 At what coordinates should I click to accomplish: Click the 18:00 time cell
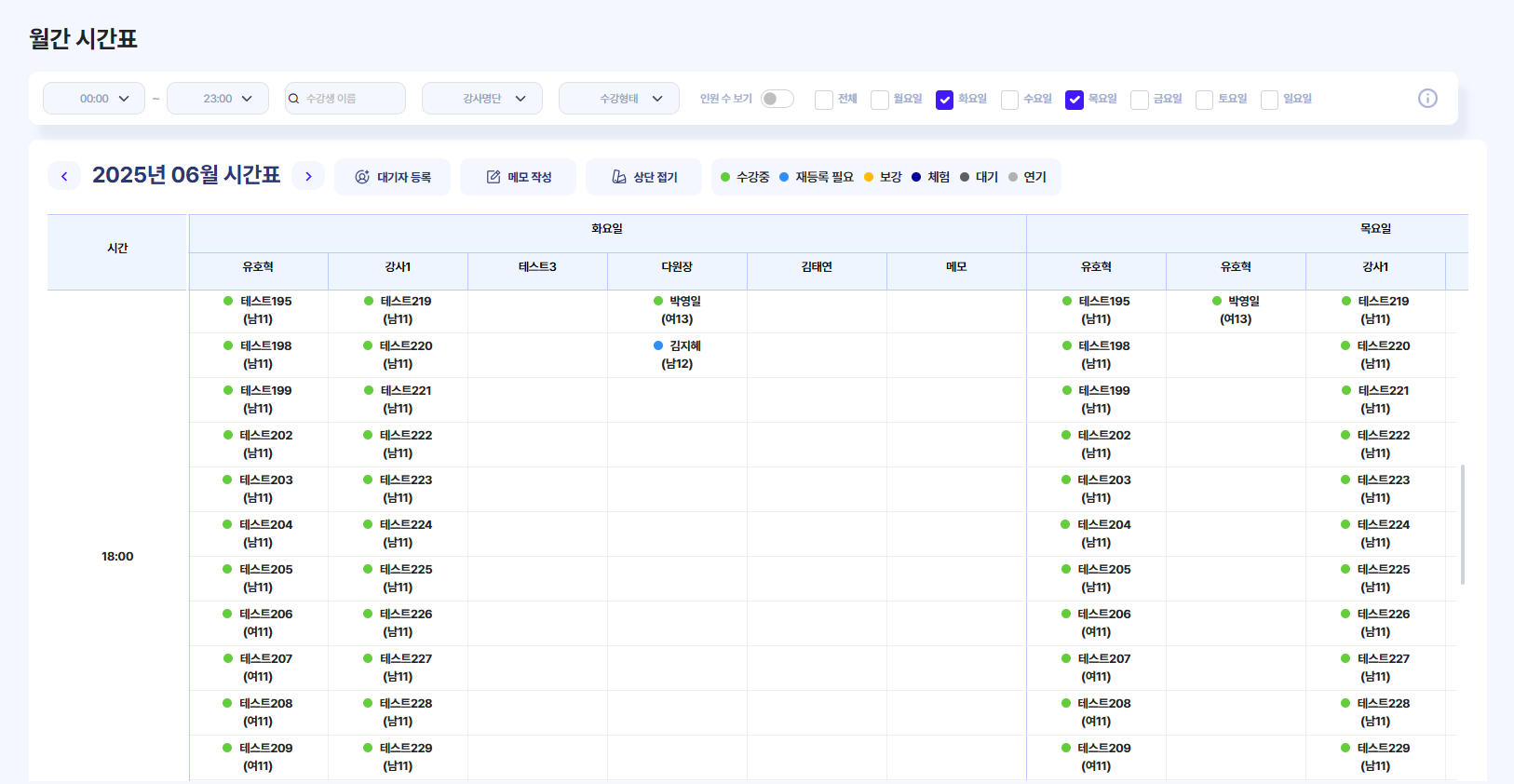(117, 557)
